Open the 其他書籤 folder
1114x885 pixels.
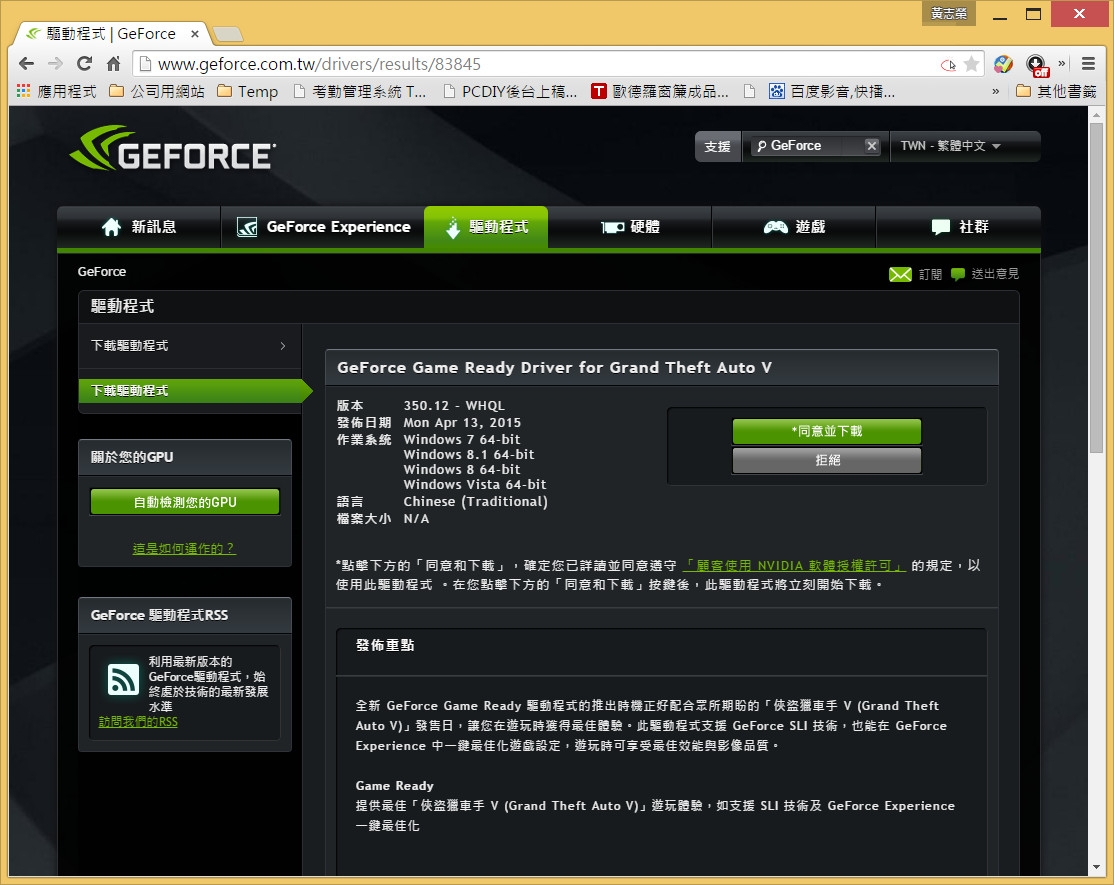point(1056,92)
